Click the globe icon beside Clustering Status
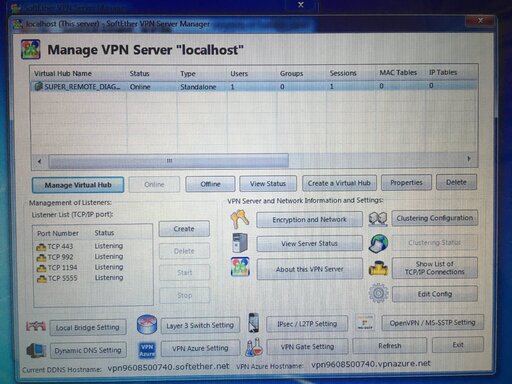Image resolution: width=512 pixels, height=384 pixels. [378, 243]
